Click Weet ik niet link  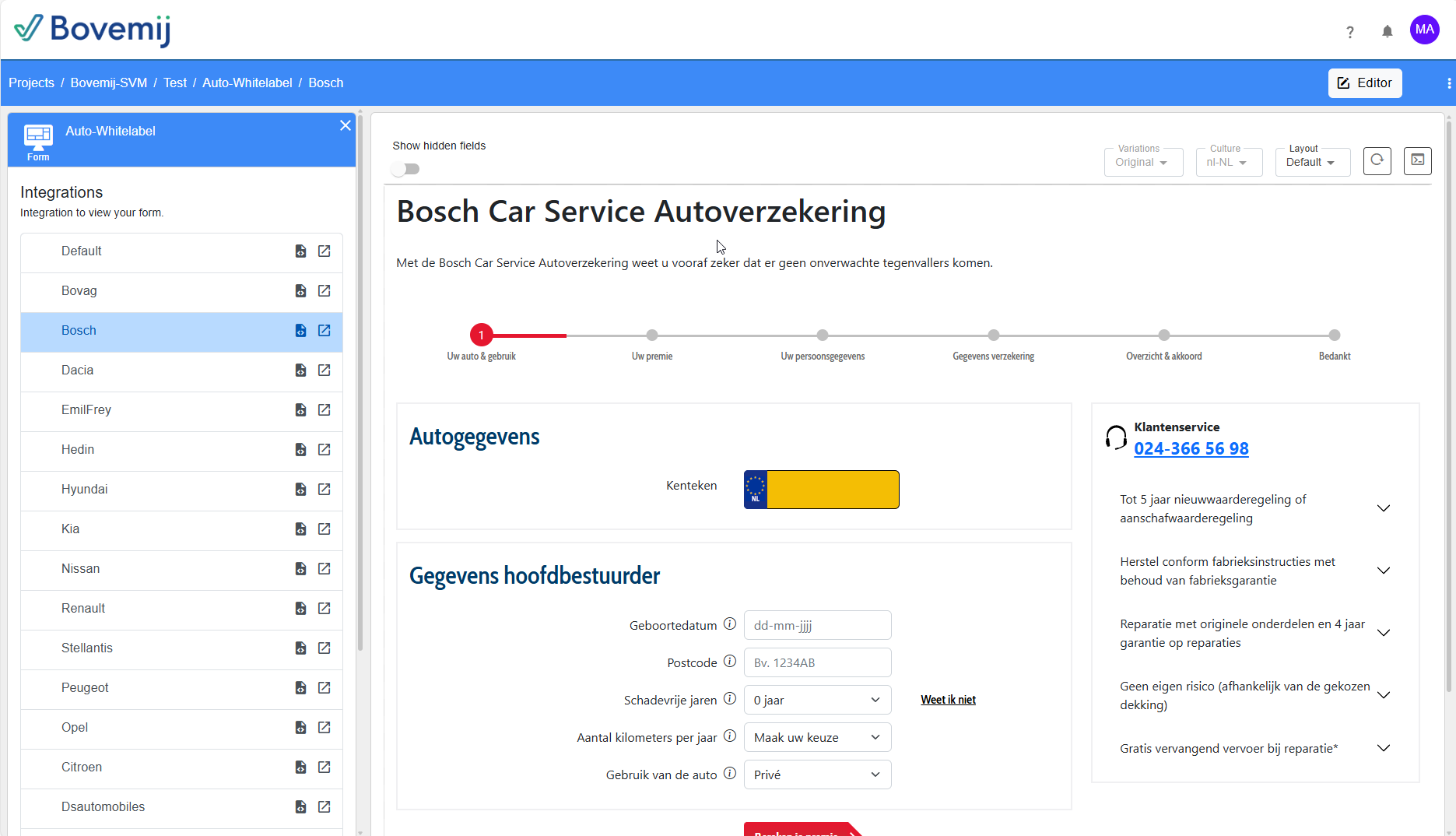click(948, 700)
